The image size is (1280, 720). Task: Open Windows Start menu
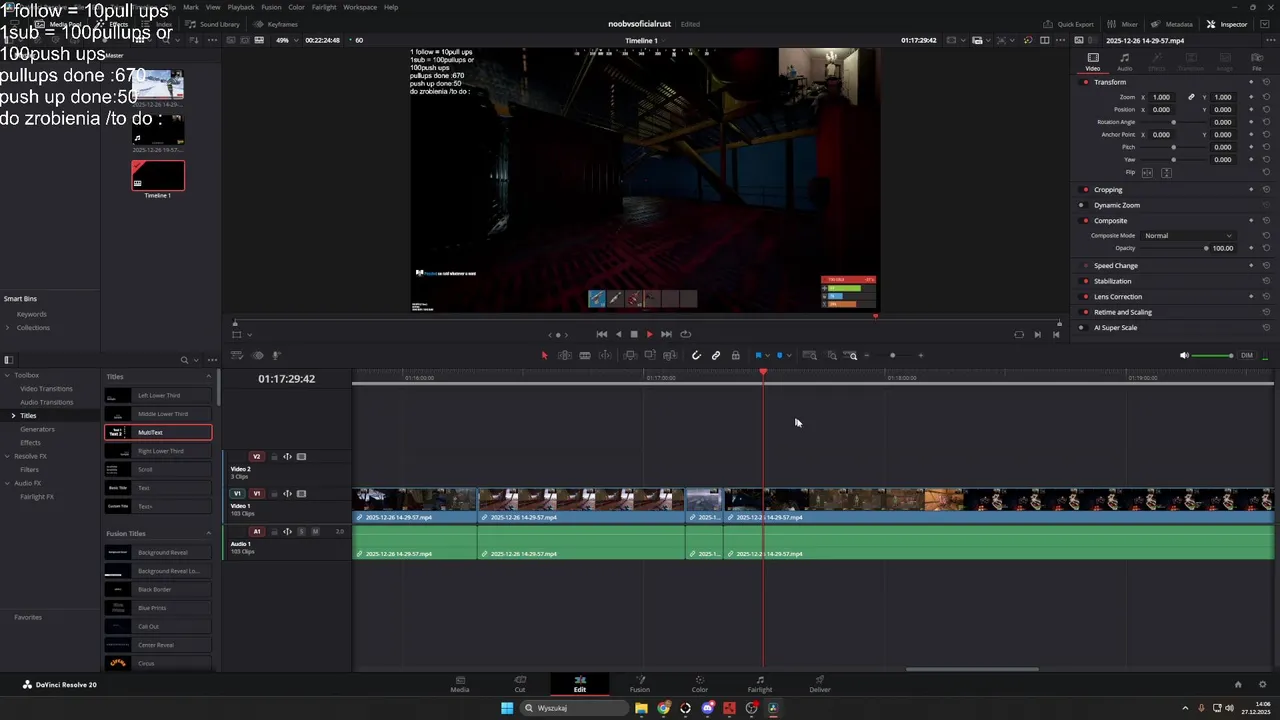[507, 708]
